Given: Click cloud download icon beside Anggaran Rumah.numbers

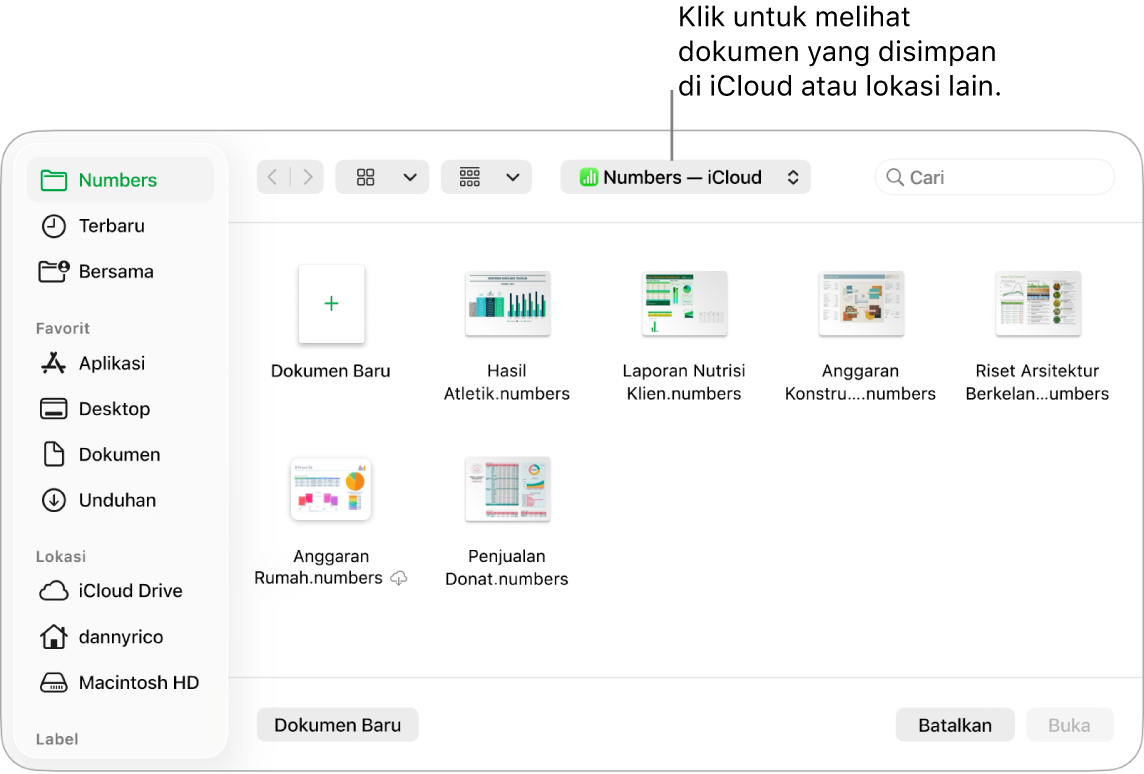Looking at the screenshot, I should (x=398, y=578).
